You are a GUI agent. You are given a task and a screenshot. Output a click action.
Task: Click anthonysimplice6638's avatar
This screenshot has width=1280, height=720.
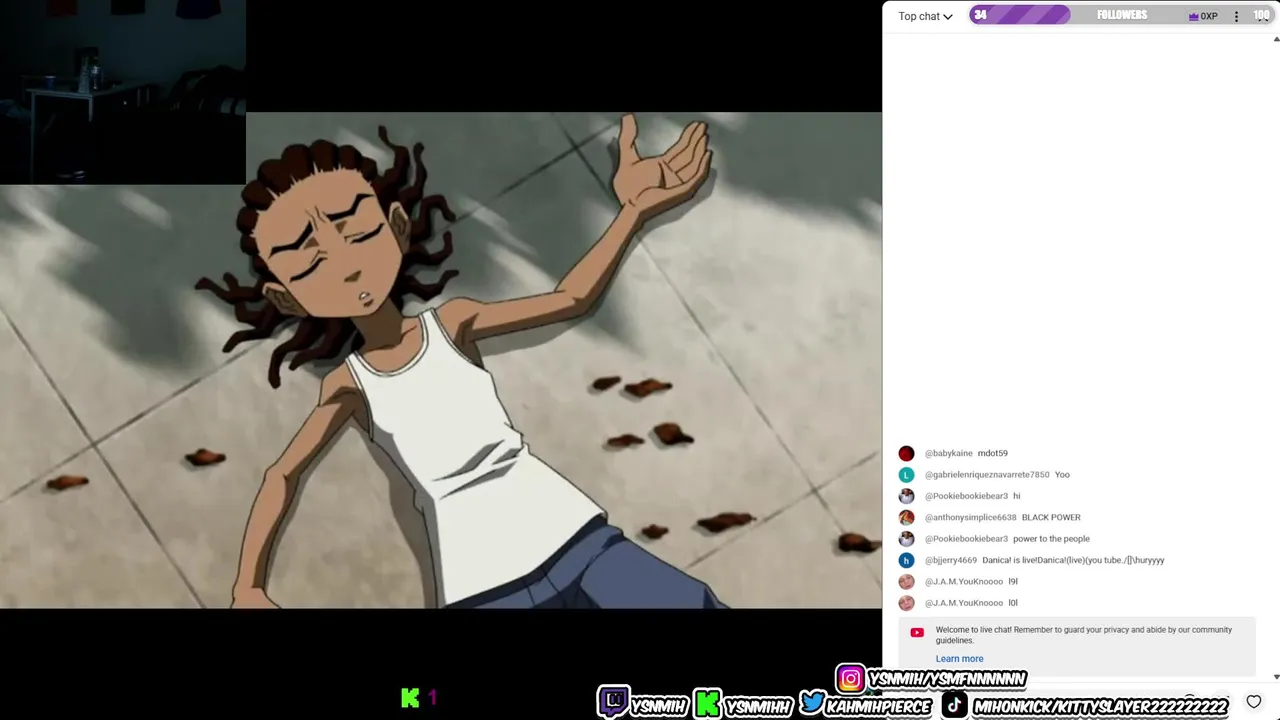coord(906,517)
